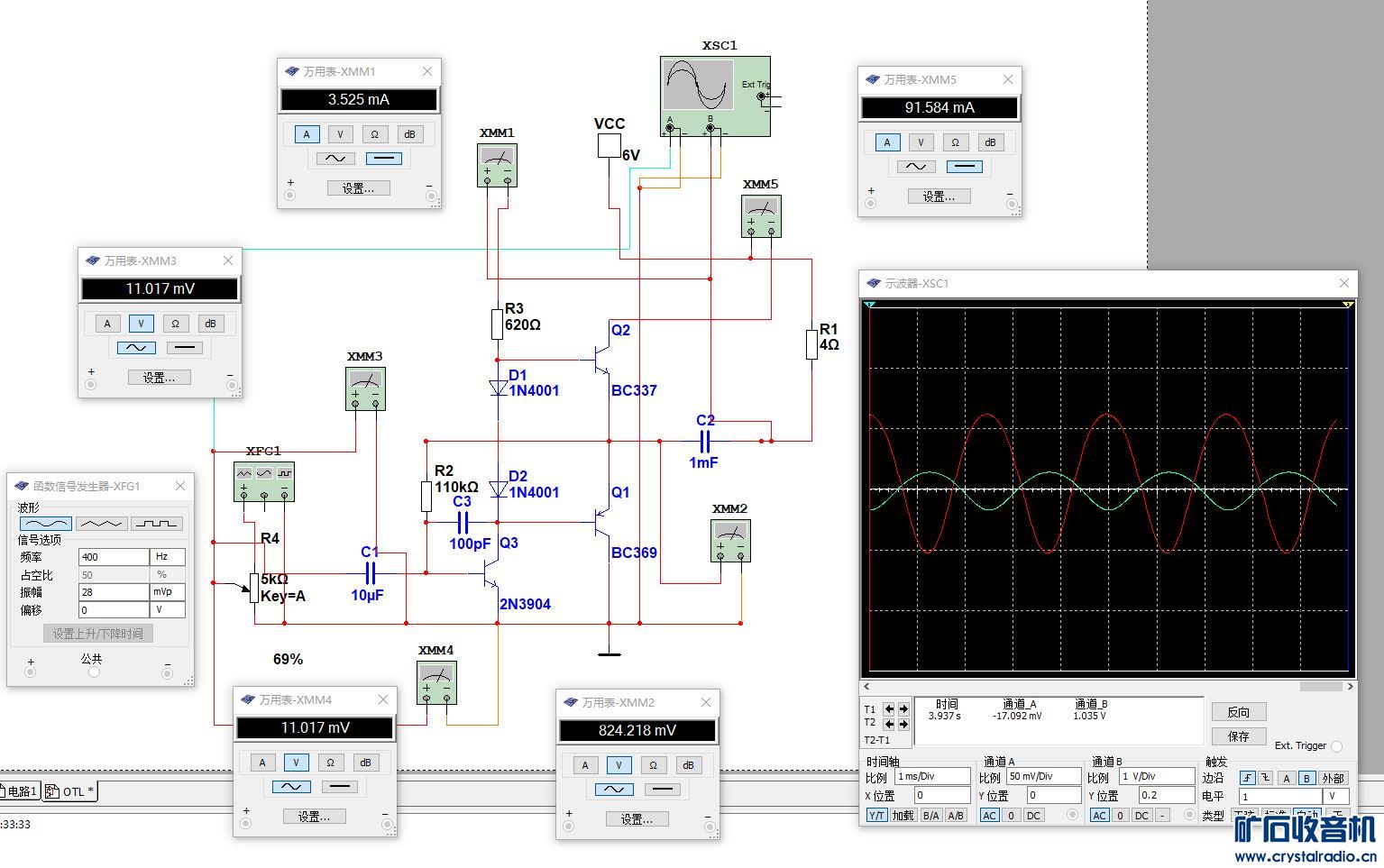Screen dimensions: 1384x868
Task: Open offset unit V dropdown in XFG1
Action: pos(169,610)
